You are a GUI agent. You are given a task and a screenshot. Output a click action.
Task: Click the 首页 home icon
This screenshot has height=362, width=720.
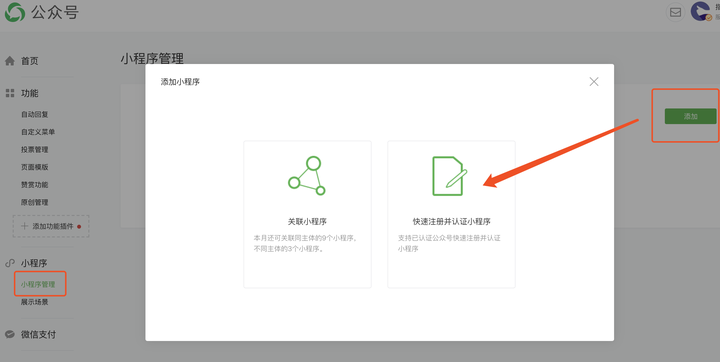pyautogui.click(x=10, y=61)
